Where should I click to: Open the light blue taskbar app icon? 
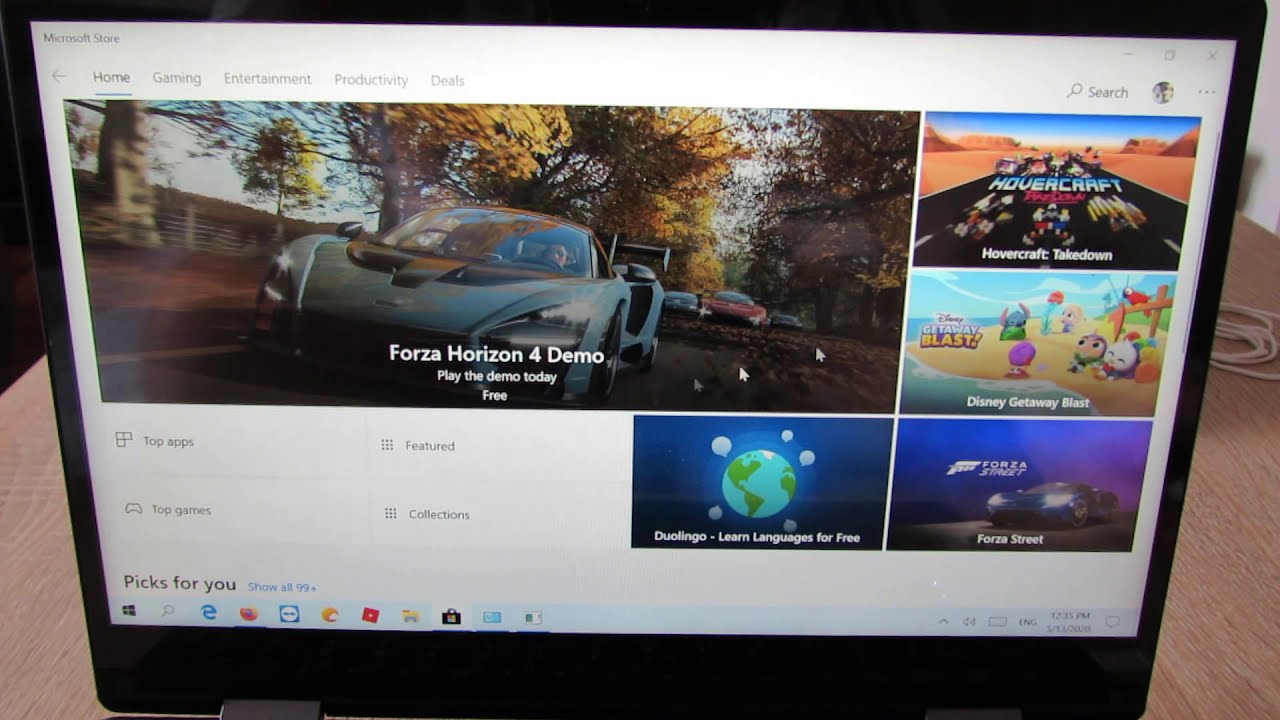pyautogui.click(x=492, y=617)
